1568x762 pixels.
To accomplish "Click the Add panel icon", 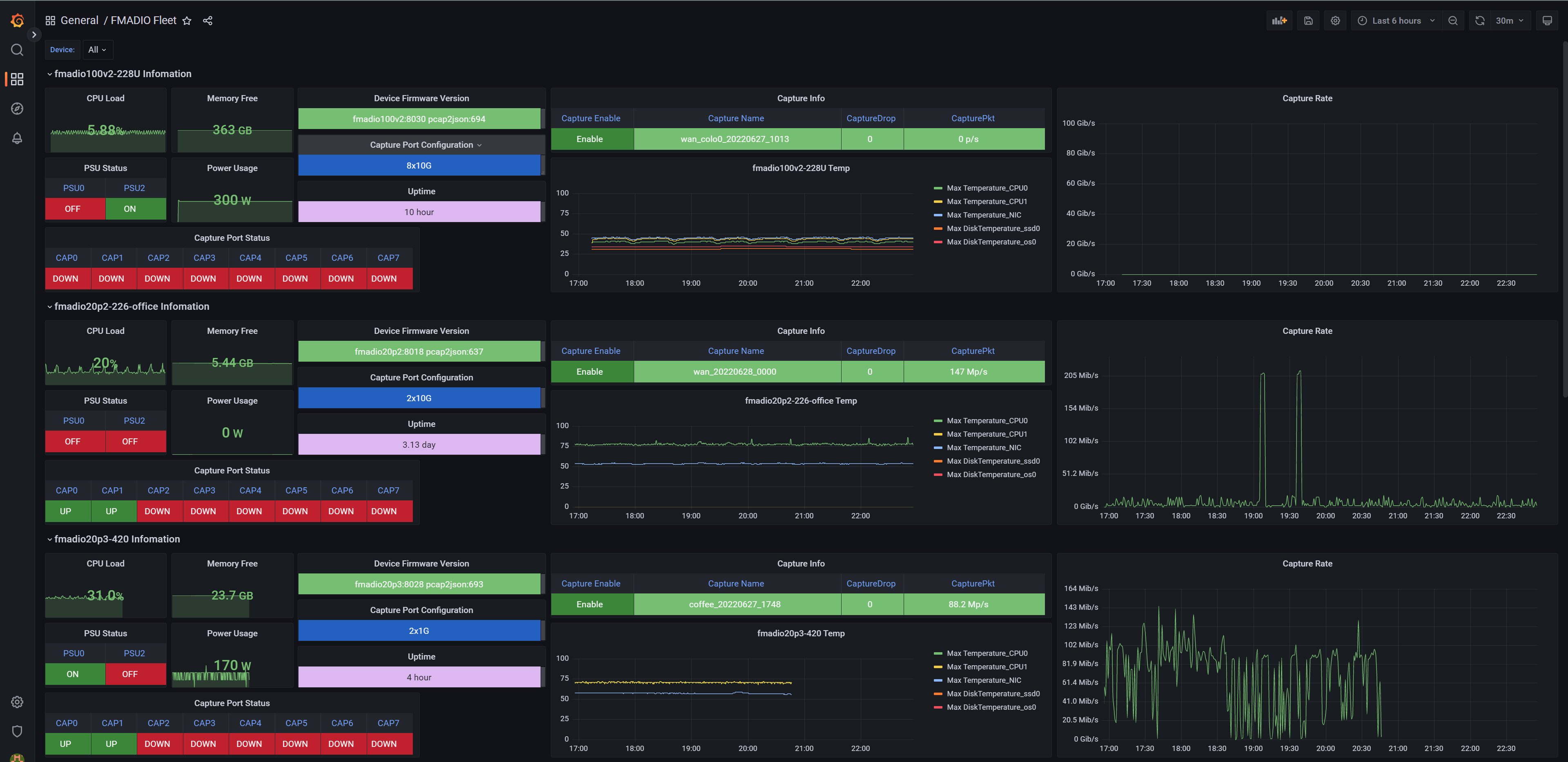I will point(1279,21).
